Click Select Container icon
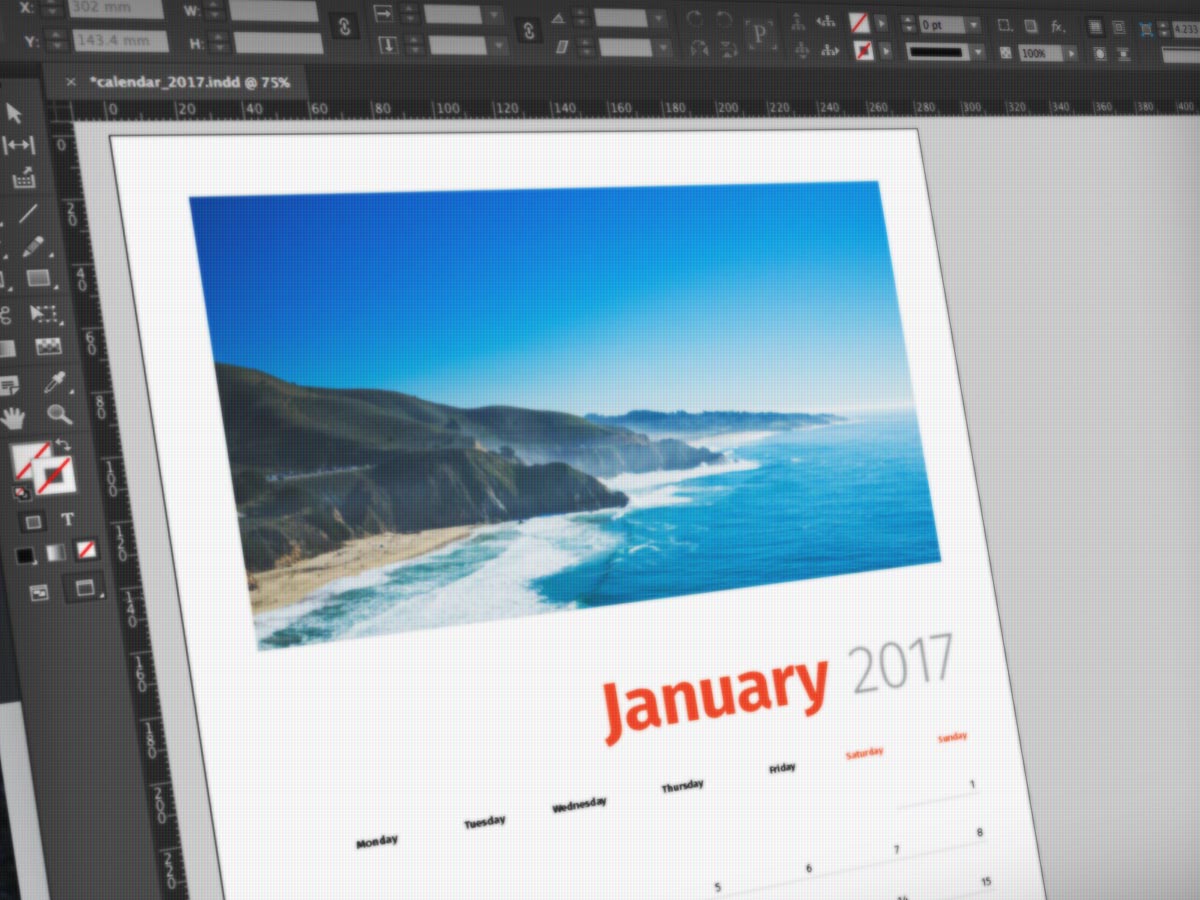This screenshot has height=900, width=1200. pos(797,21)
